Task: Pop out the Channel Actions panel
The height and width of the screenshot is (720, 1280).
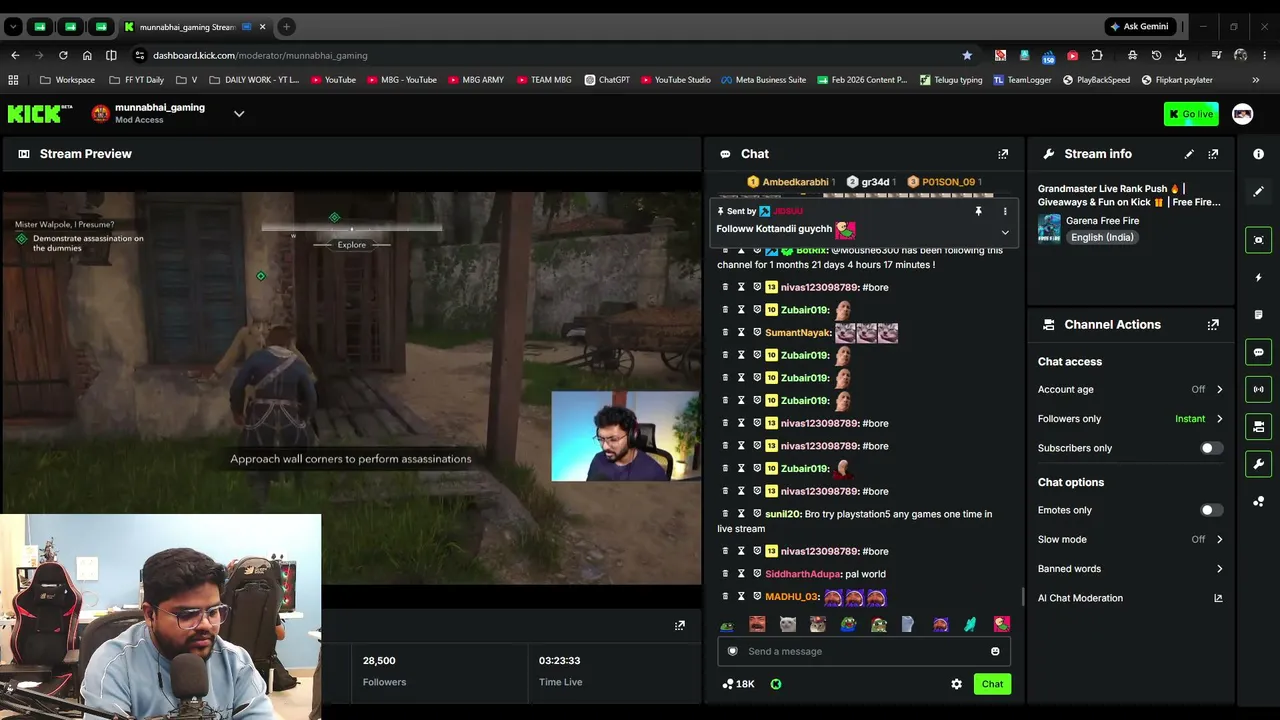Action: point(1213,325)
